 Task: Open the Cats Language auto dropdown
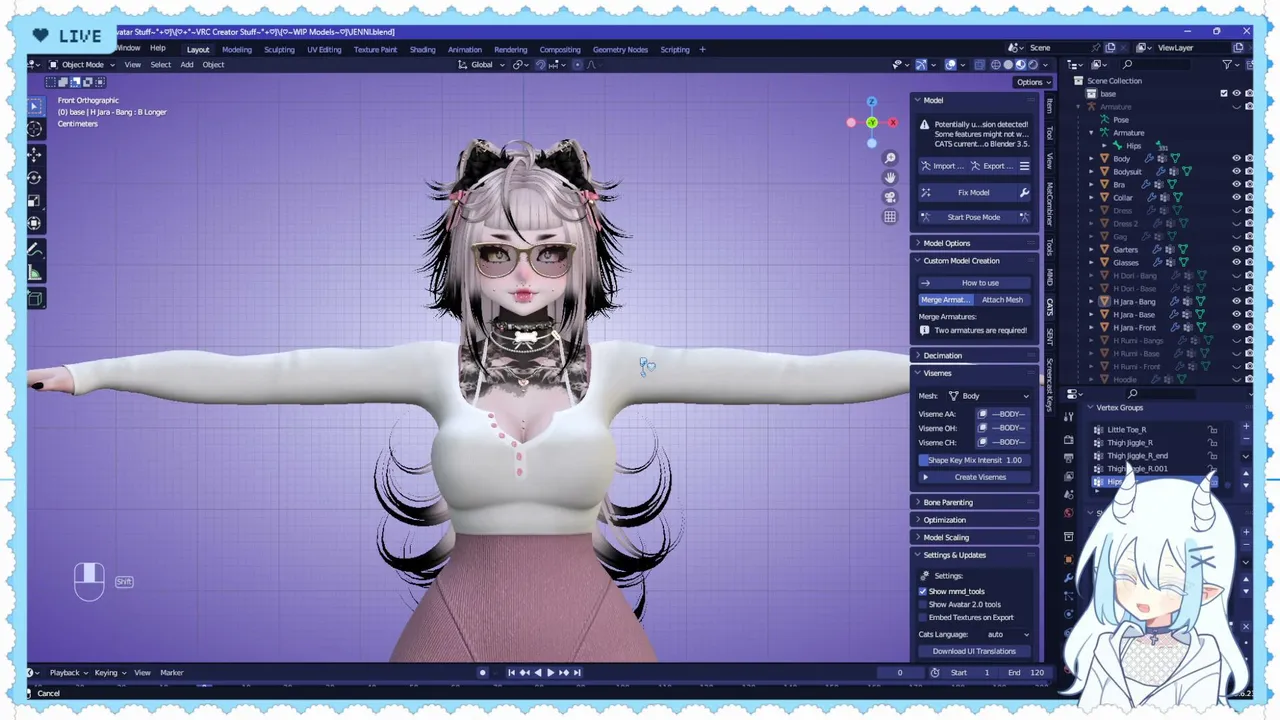1007,634
